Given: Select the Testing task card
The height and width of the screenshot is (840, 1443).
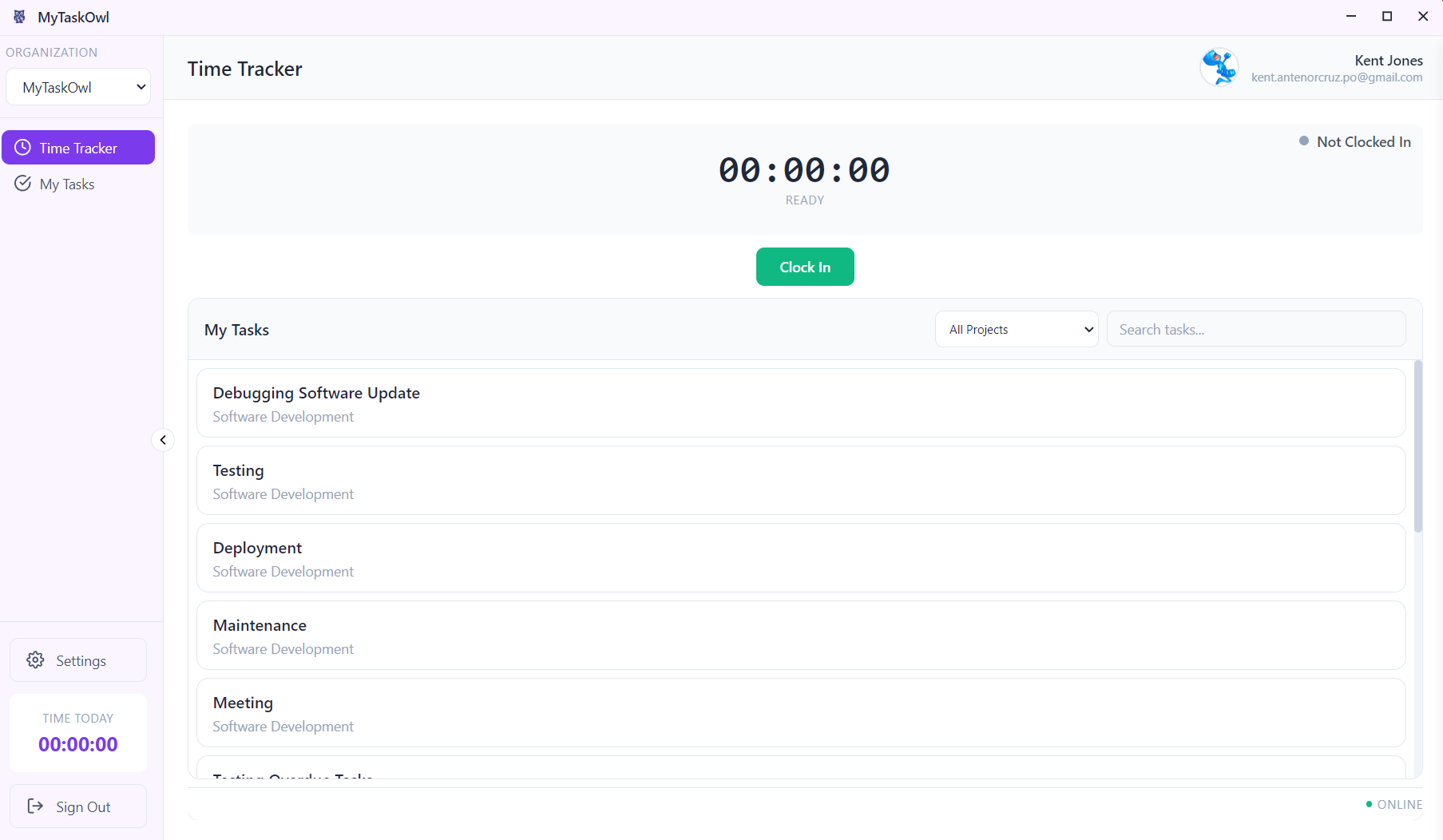Looking at the screenshot, I should [x=801, y=481].
